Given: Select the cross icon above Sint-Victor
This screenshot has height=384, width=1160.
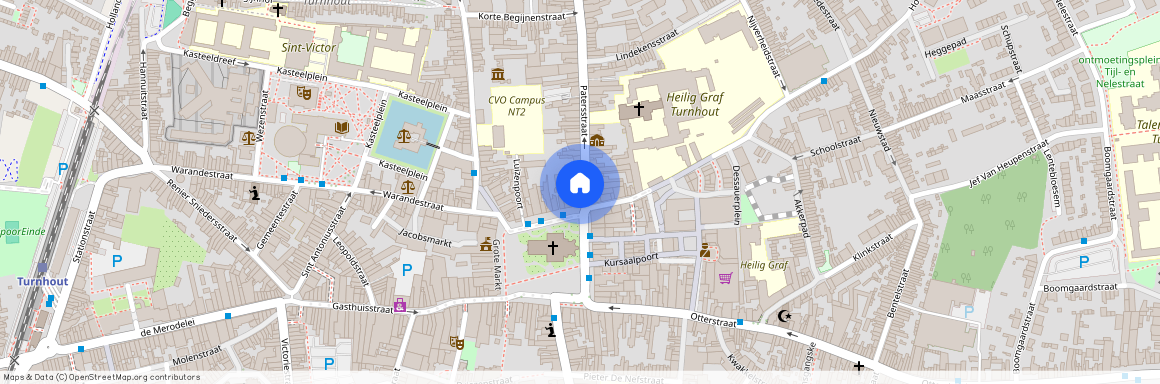Looking at the screenshot, I should [277, 10].
